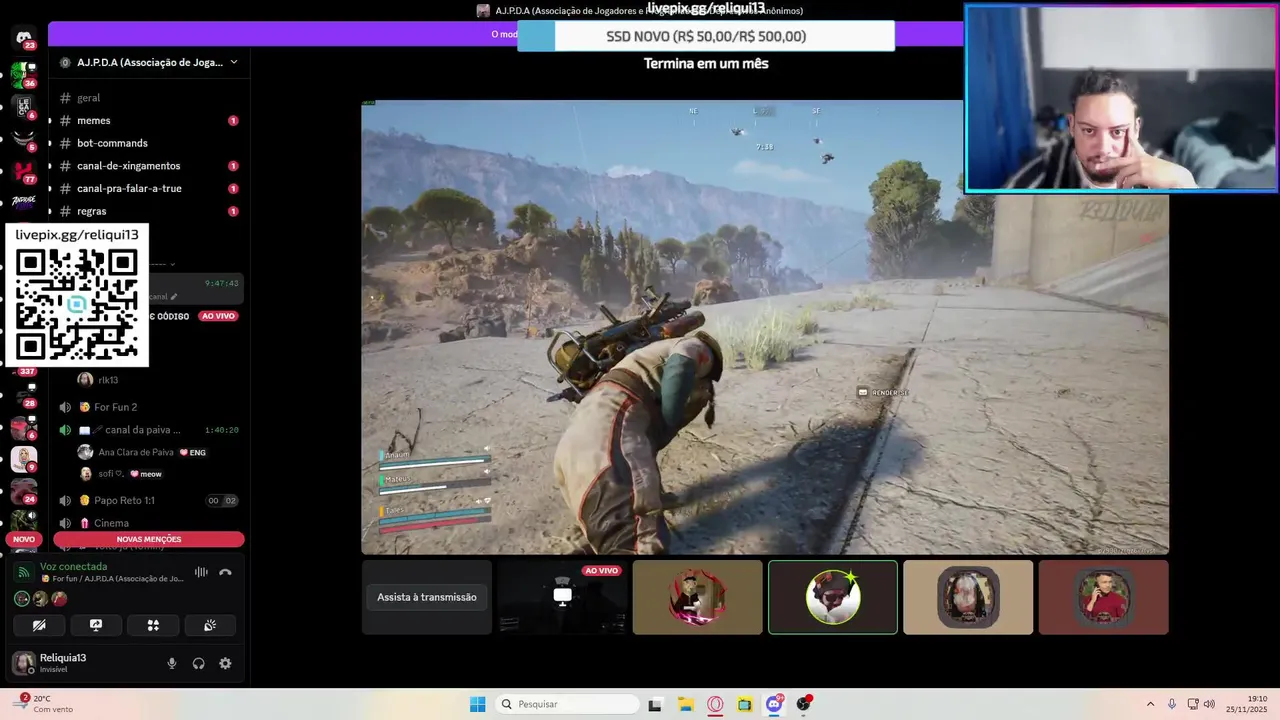Open Discord direct messages home icon
Image resolution: width=1280 pixels, height=720 pixels.
click(24, 38)
